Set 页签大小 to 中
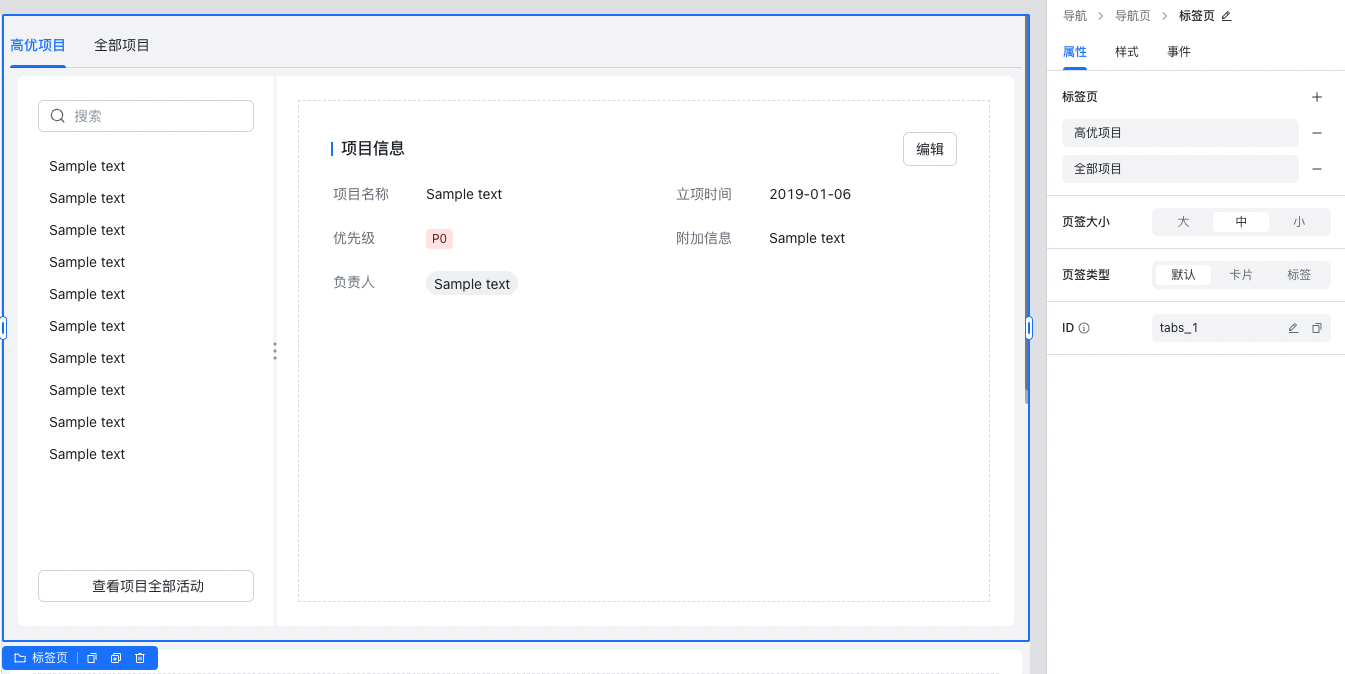This screenshot has height=674, width=1345. click(x=1241, y=222)
